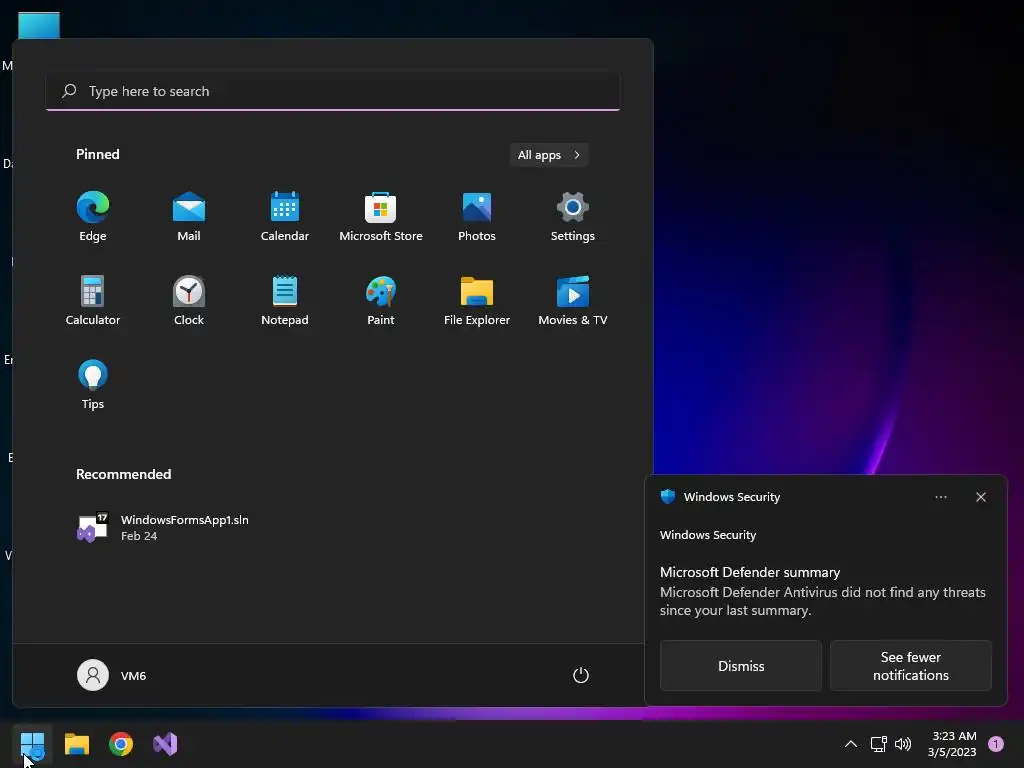1024x768 pixels.
Task: Click the power button in Start menu
Action: [x=581, y=675]
